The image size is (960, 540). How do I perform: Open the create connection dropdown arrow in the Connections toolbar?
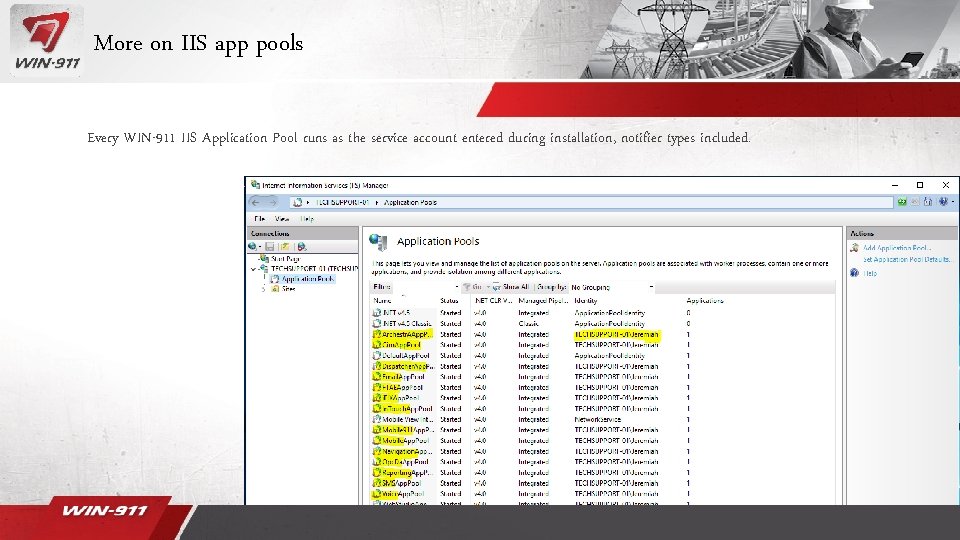coord(260,247)
